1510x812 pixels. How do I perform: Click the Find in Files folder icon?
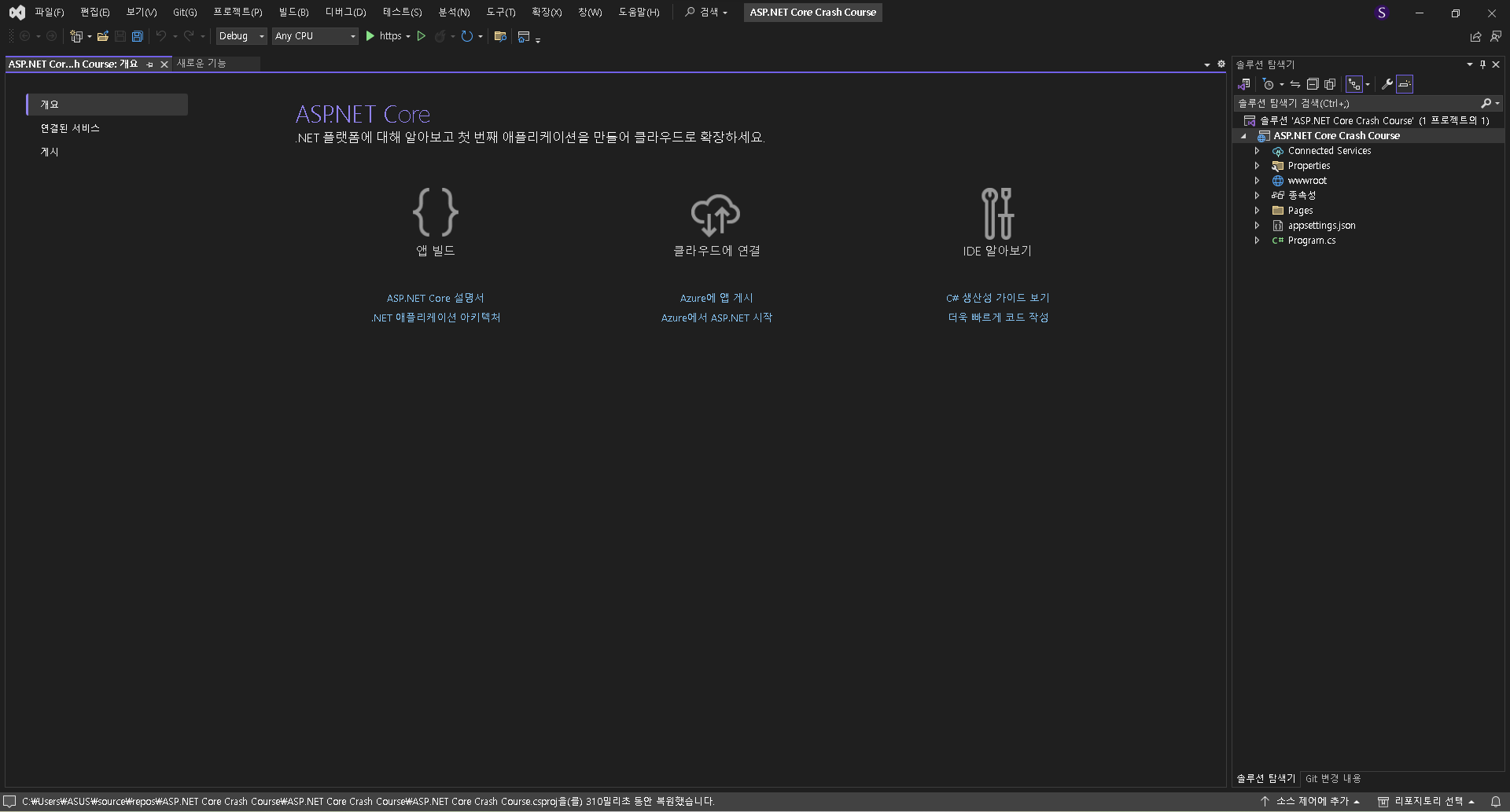(500, 36)
